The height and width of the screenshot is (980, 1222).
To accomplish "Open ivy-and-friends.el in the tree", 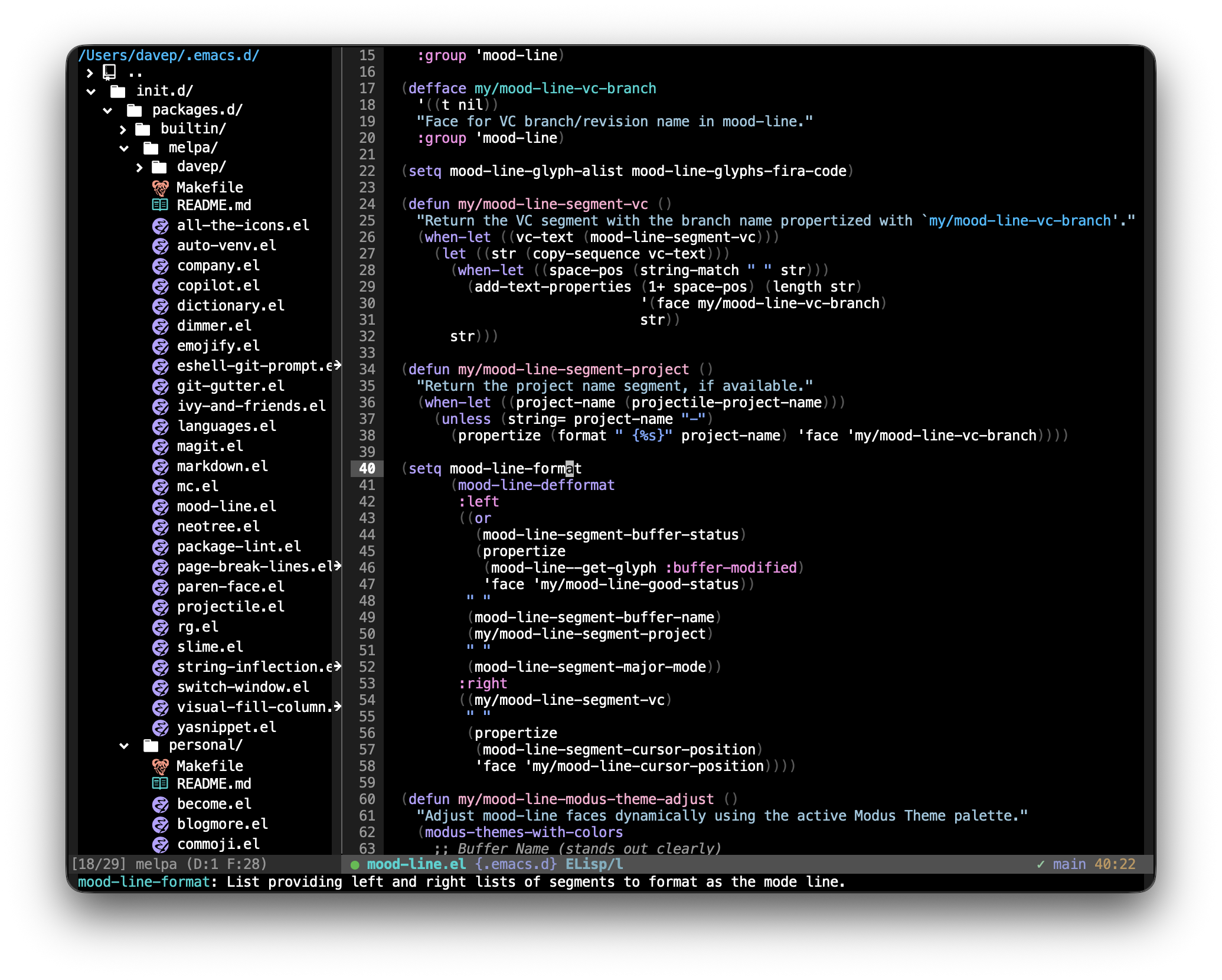I will [251, 406].
